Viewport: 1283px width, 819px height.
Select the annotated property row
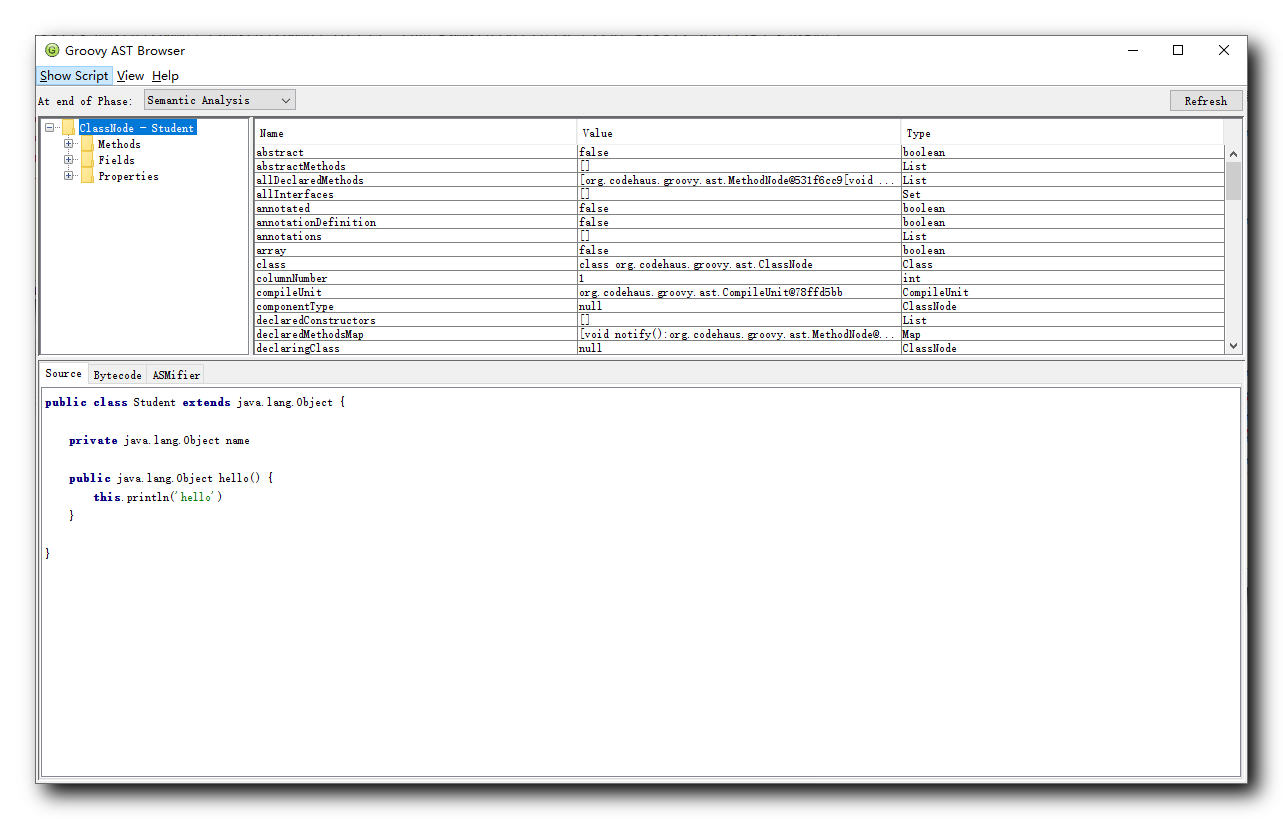739,208
